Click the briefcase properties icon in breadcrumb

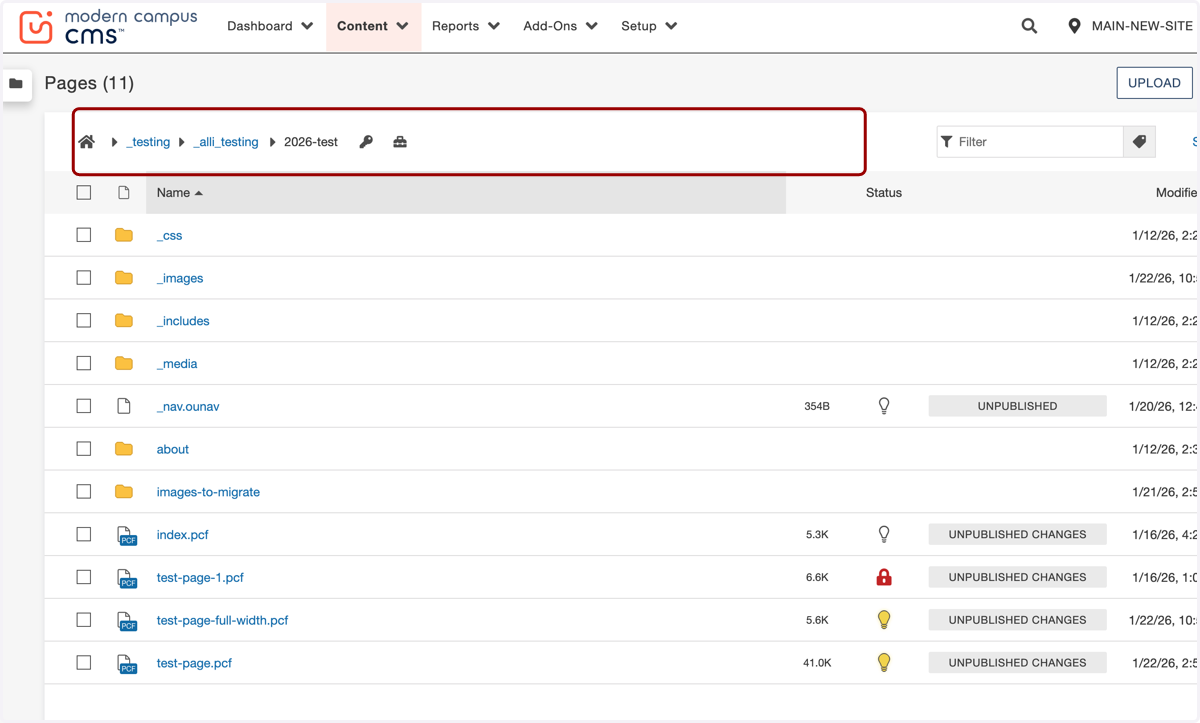pyautogui.click(x=400, y=142)
